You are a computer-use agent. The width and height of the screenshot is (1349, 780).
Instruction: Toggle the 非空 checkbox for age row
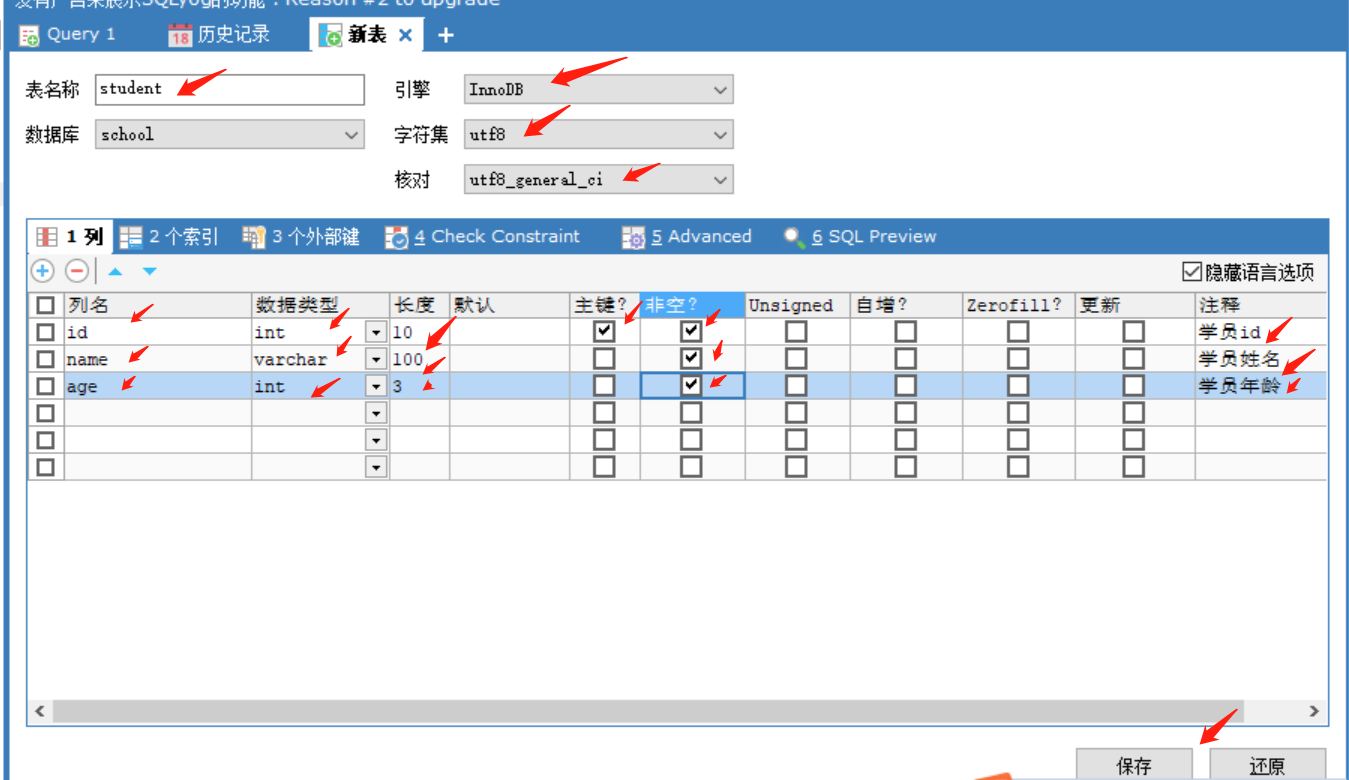click(691, 385)
